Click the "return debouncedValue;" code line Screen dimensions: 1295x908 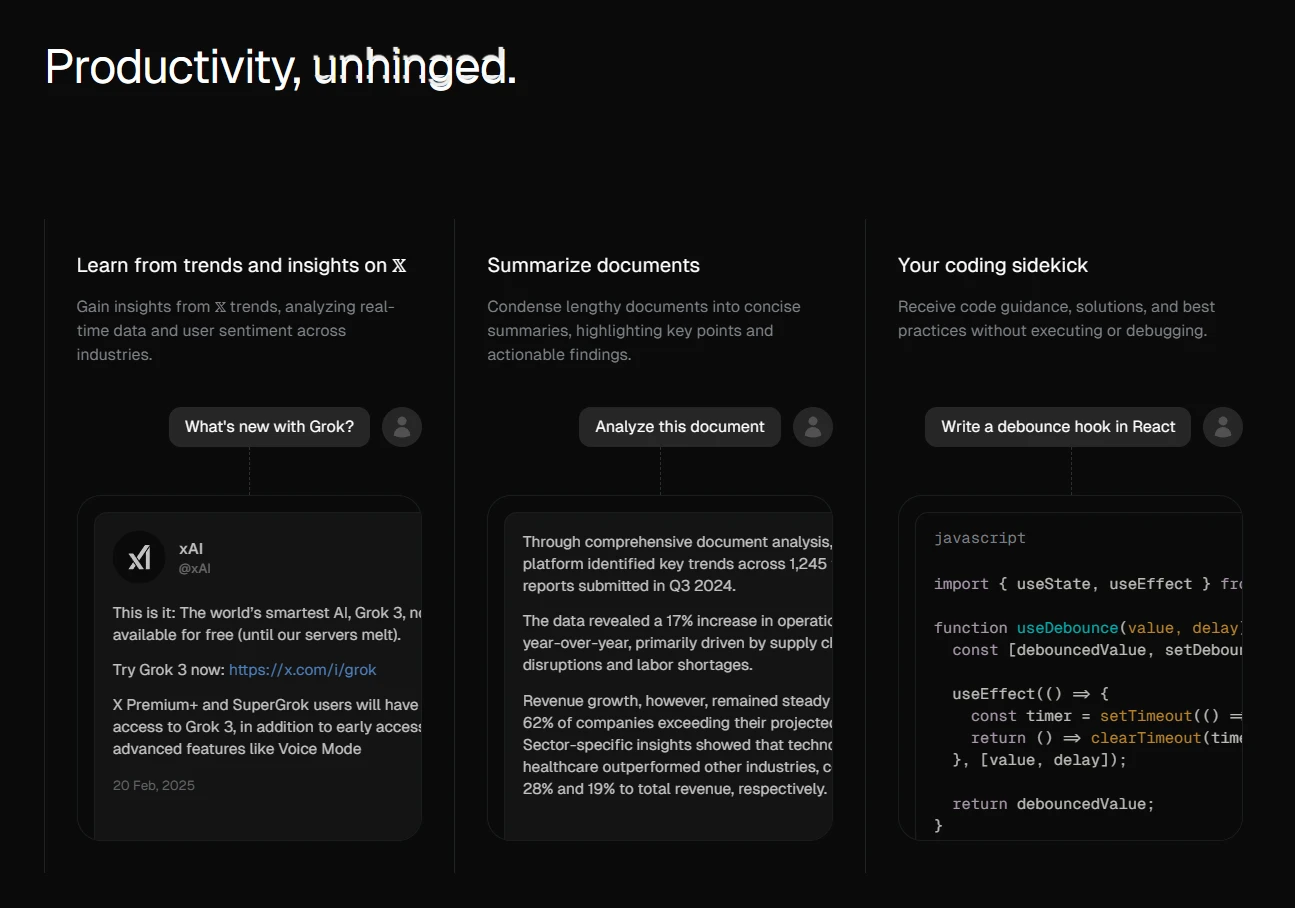(x=1053, y=804)
